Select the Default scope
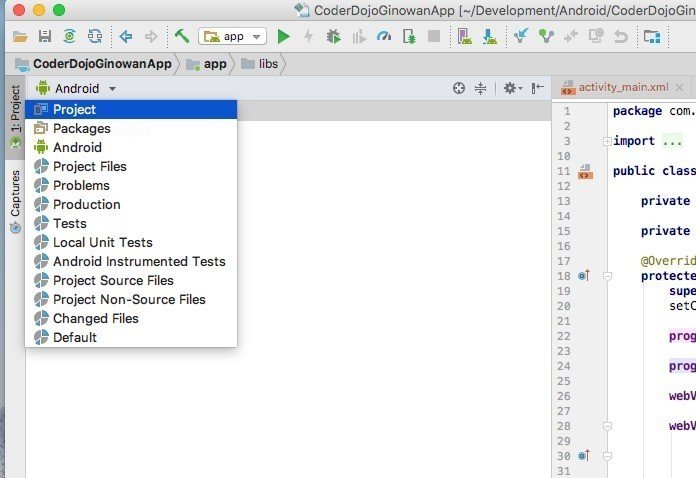The width and height of the screenshot is (696, 478). [x=131, y=337]
